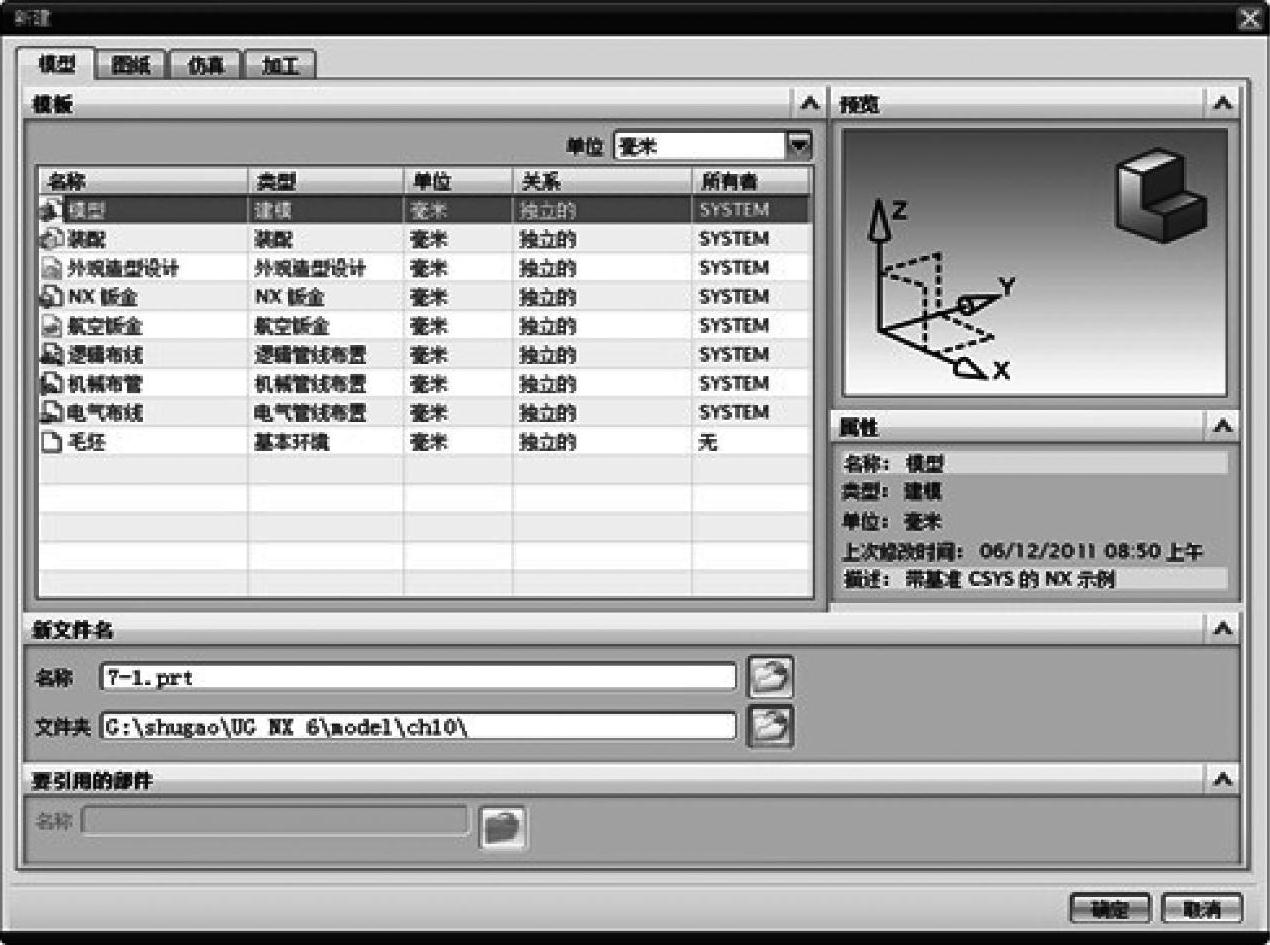
Task: Switch to the 模型 tab
Action: pos(57,63)
